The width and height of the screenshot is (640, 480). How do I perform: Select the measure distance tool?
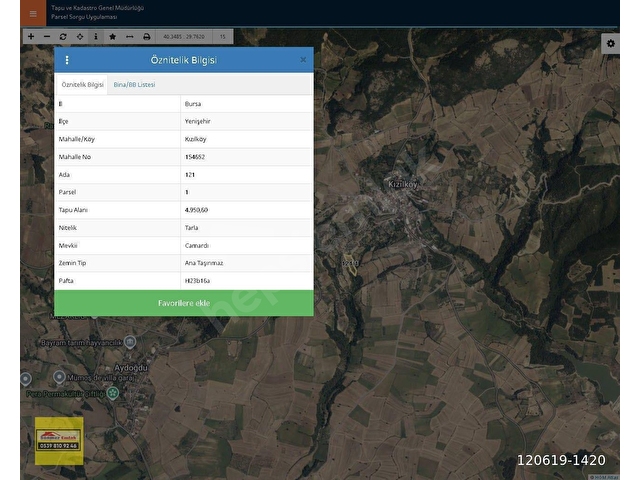coord(129,37)
